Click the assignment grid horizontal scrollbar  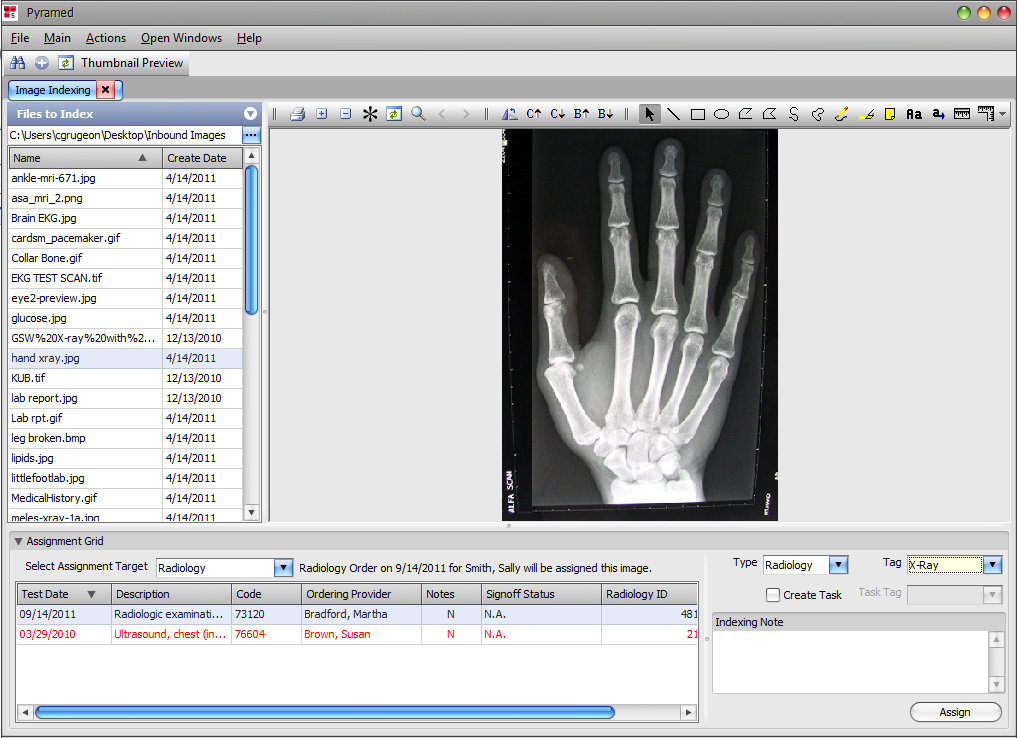[324, 712]
